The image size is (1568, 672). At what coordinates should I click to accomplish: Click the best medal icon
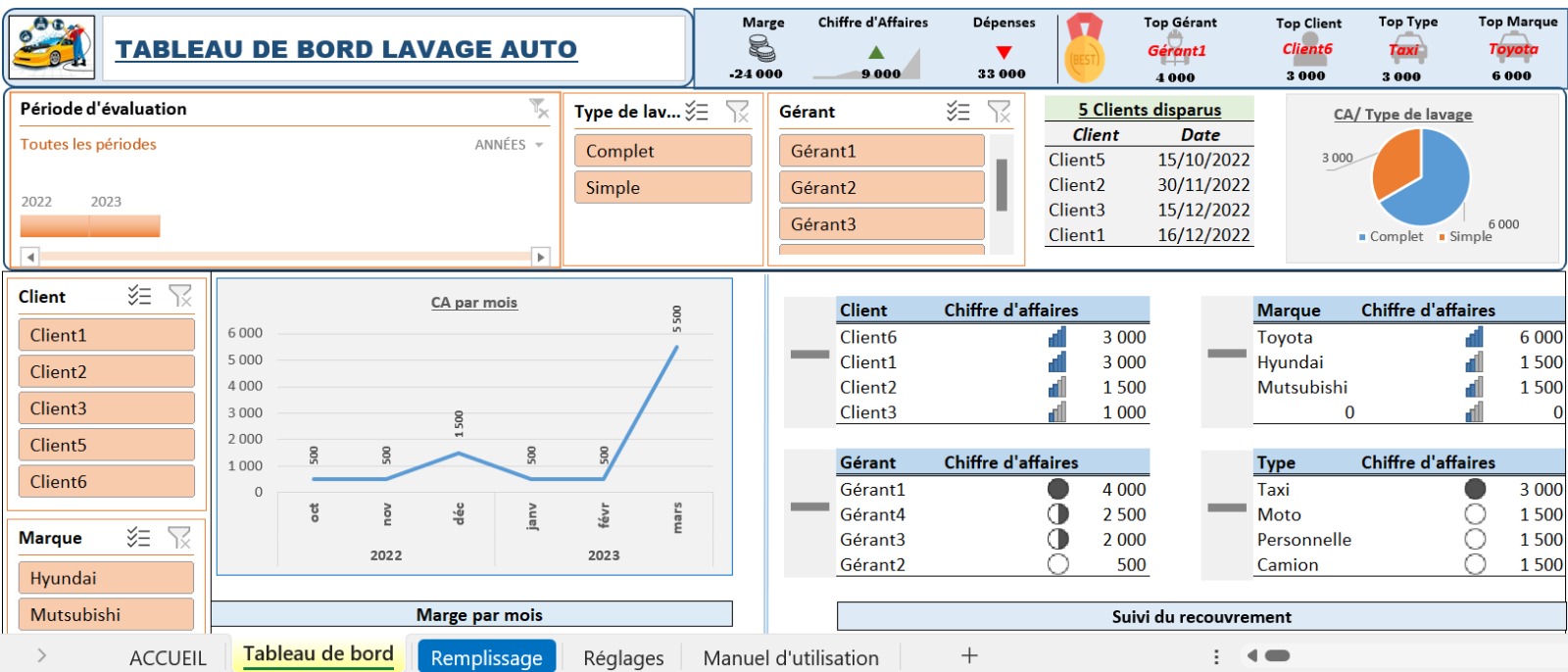(x=1084, y=47)
